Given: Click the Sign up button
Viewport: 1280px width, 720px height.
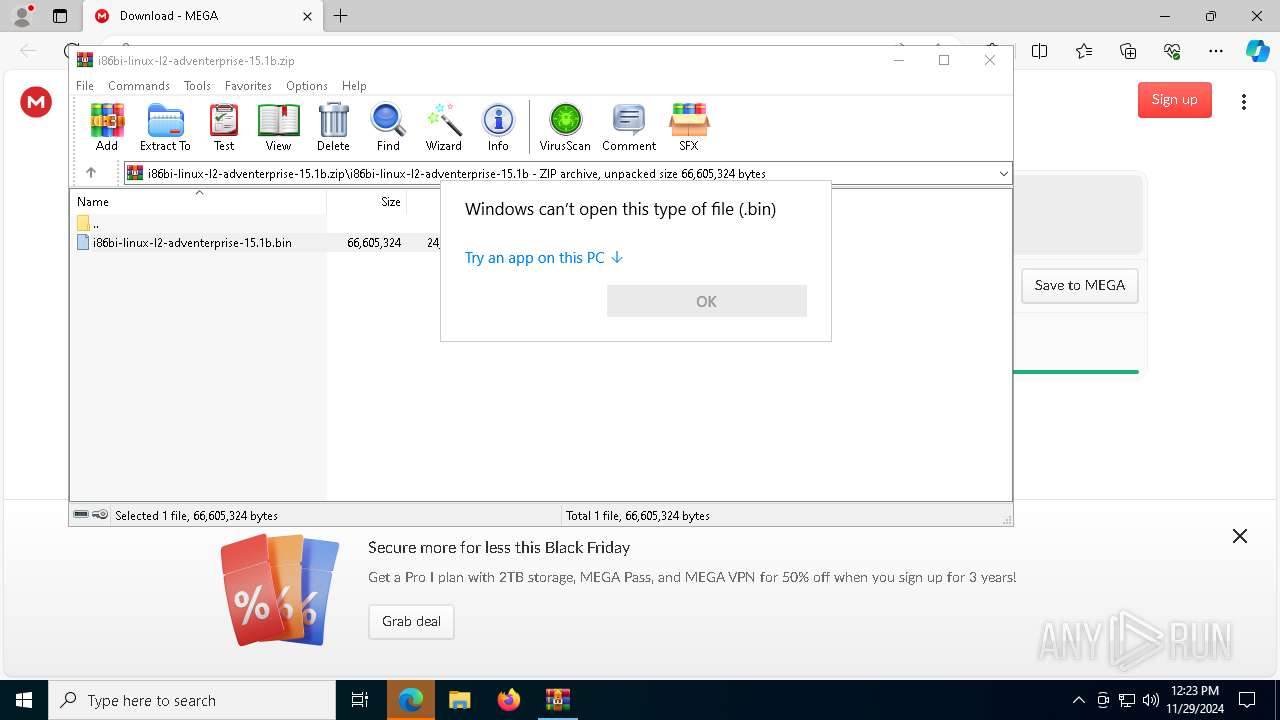Looking at the screenshot, I should [x=1175, y=99].
